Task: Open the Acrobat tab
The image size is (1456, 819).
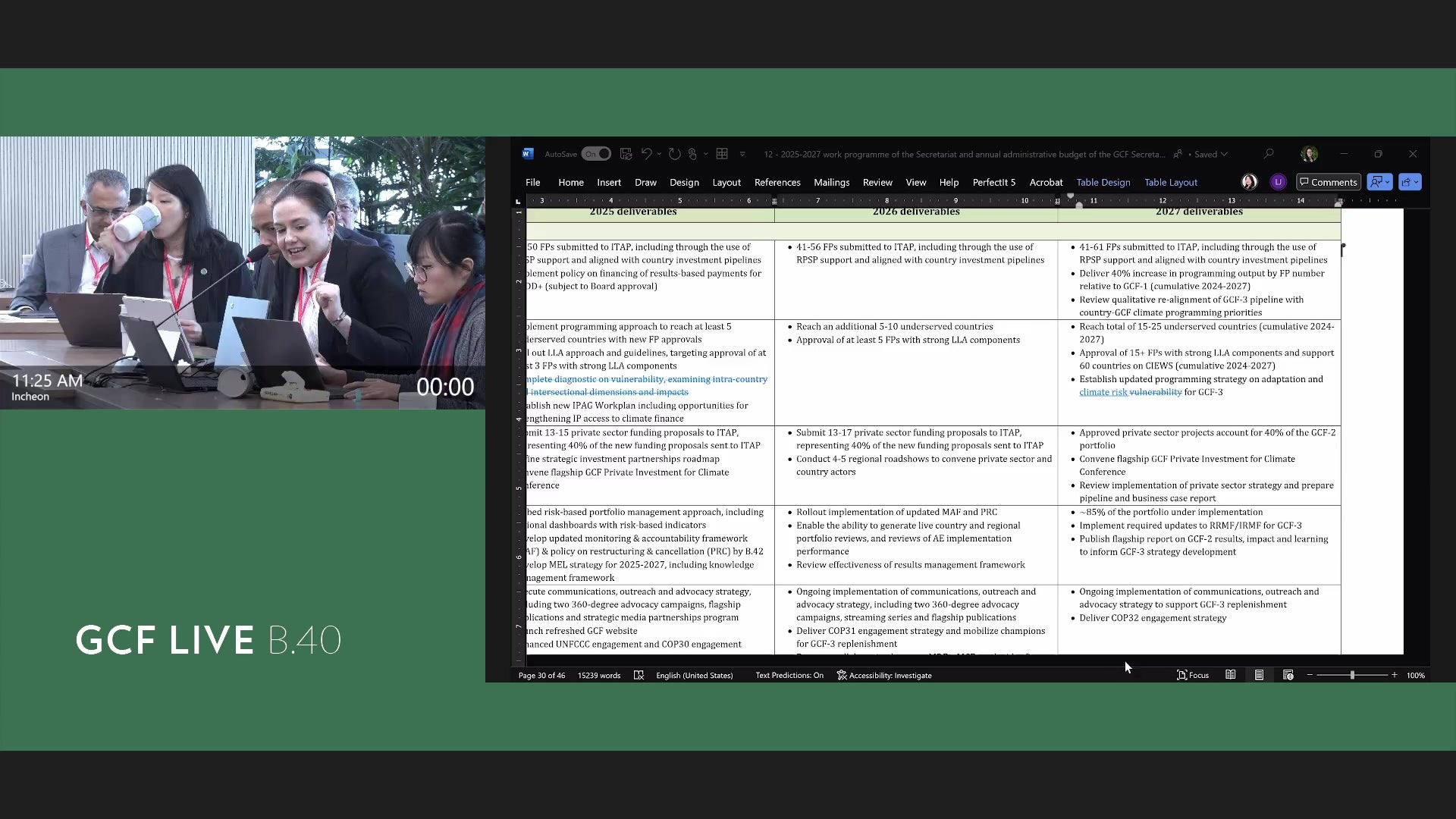Action: [1046, 182]
